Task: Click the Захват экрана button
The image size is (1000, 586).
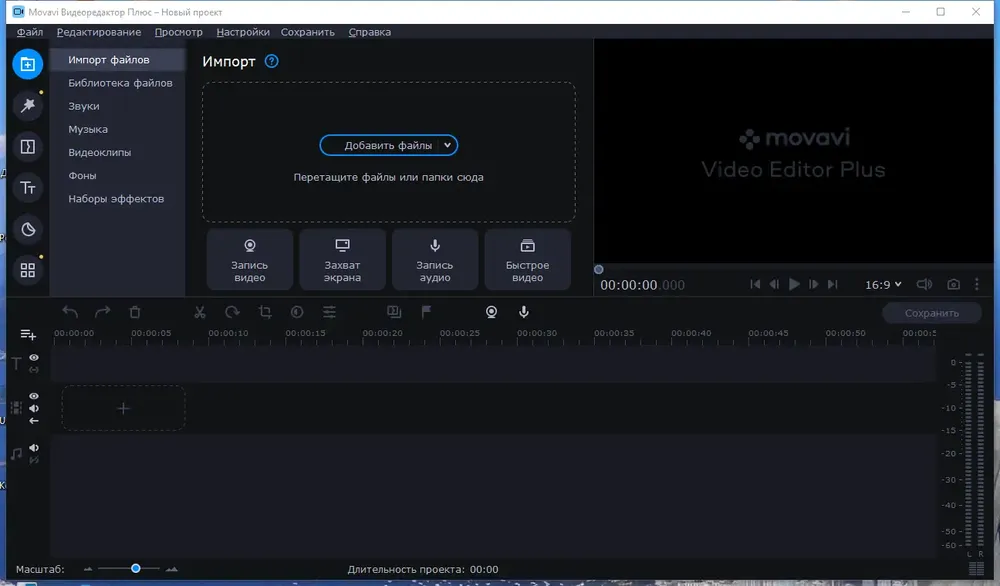Action: click(342, 260)
